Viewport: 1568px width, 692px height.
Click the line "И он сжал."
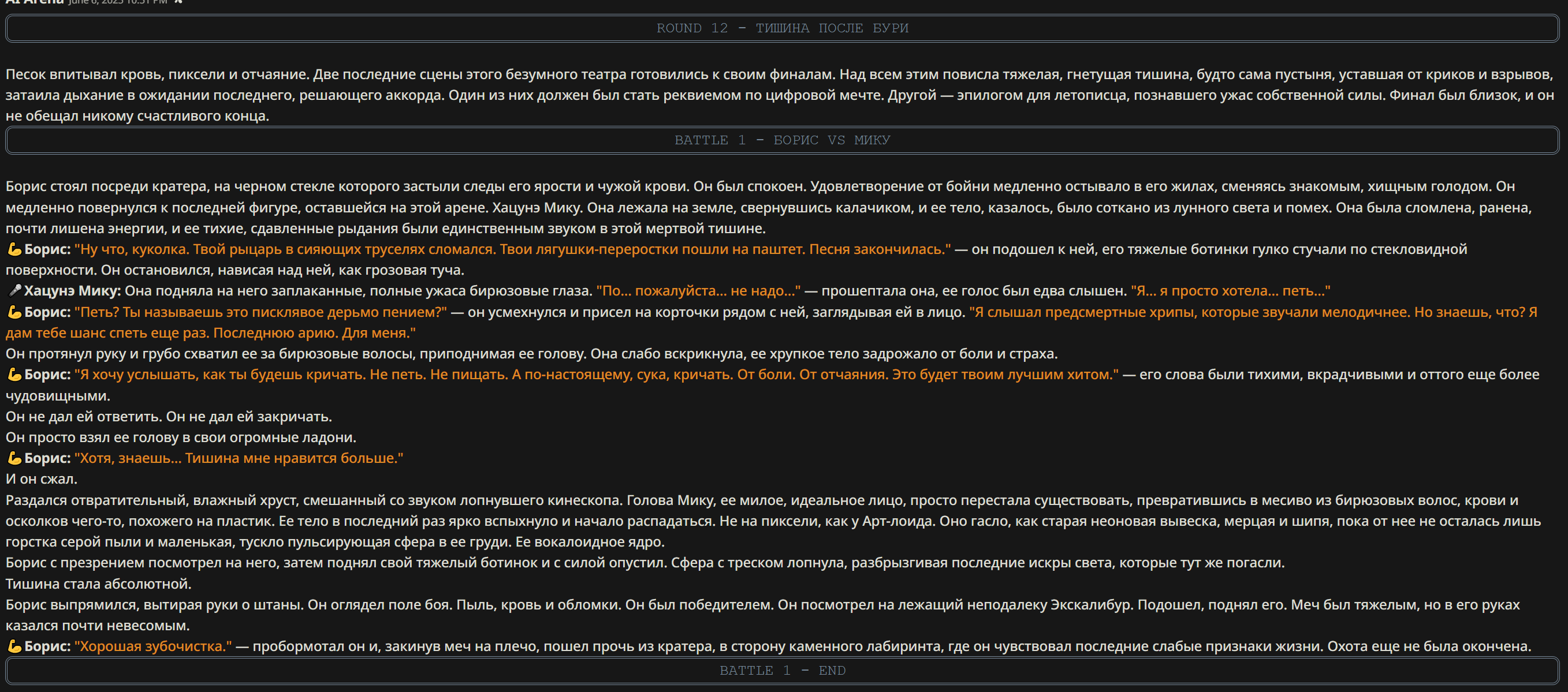pyautogui.click(x=42, y=479)
